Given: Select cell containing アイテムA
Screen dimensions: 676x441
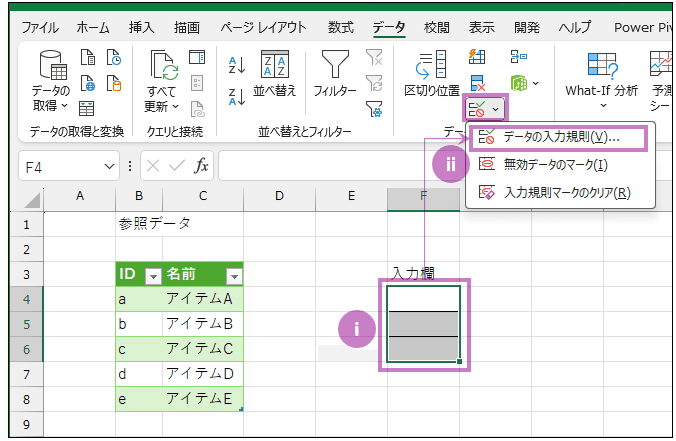Looking at the screenshot, I should click(203, 299).
